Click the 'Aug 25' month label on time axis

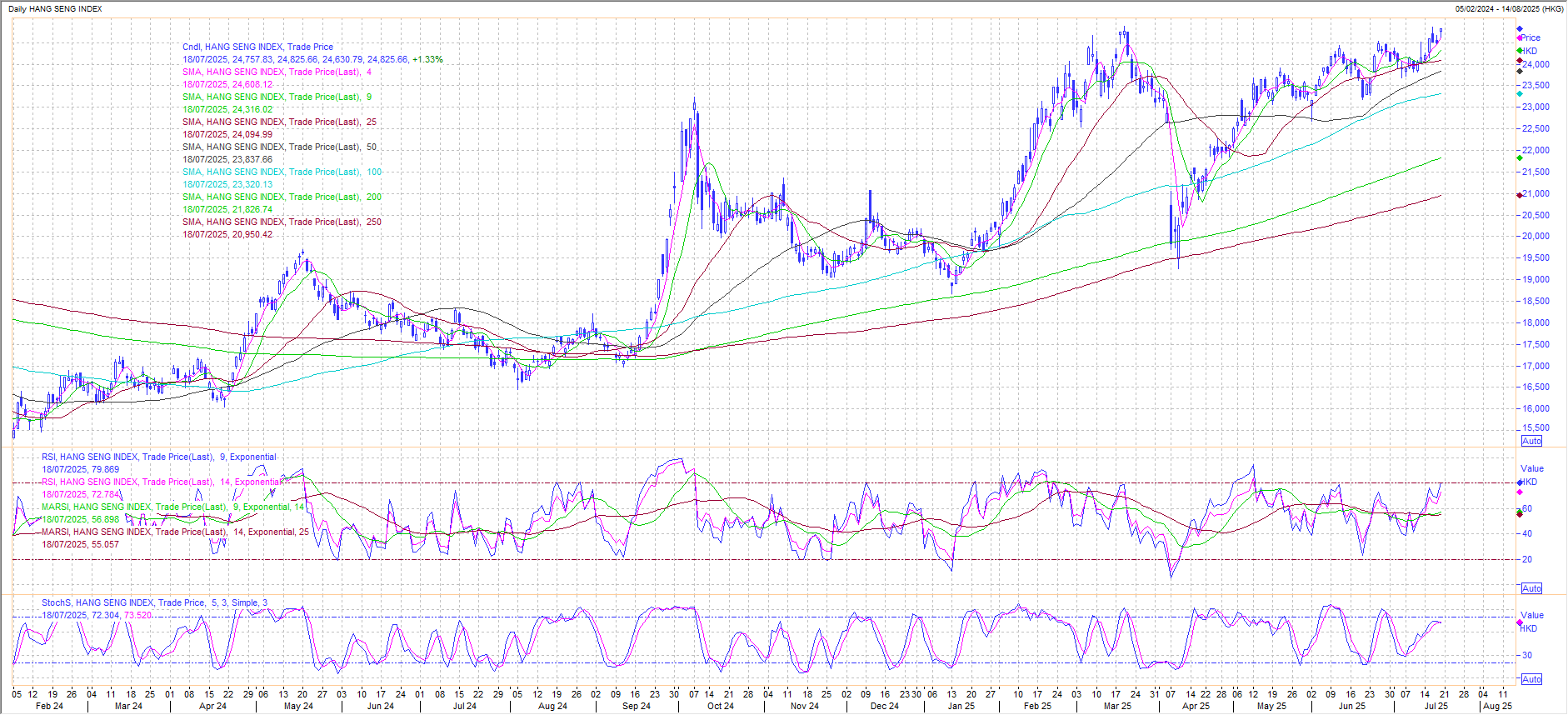[x=1497, y=706]
